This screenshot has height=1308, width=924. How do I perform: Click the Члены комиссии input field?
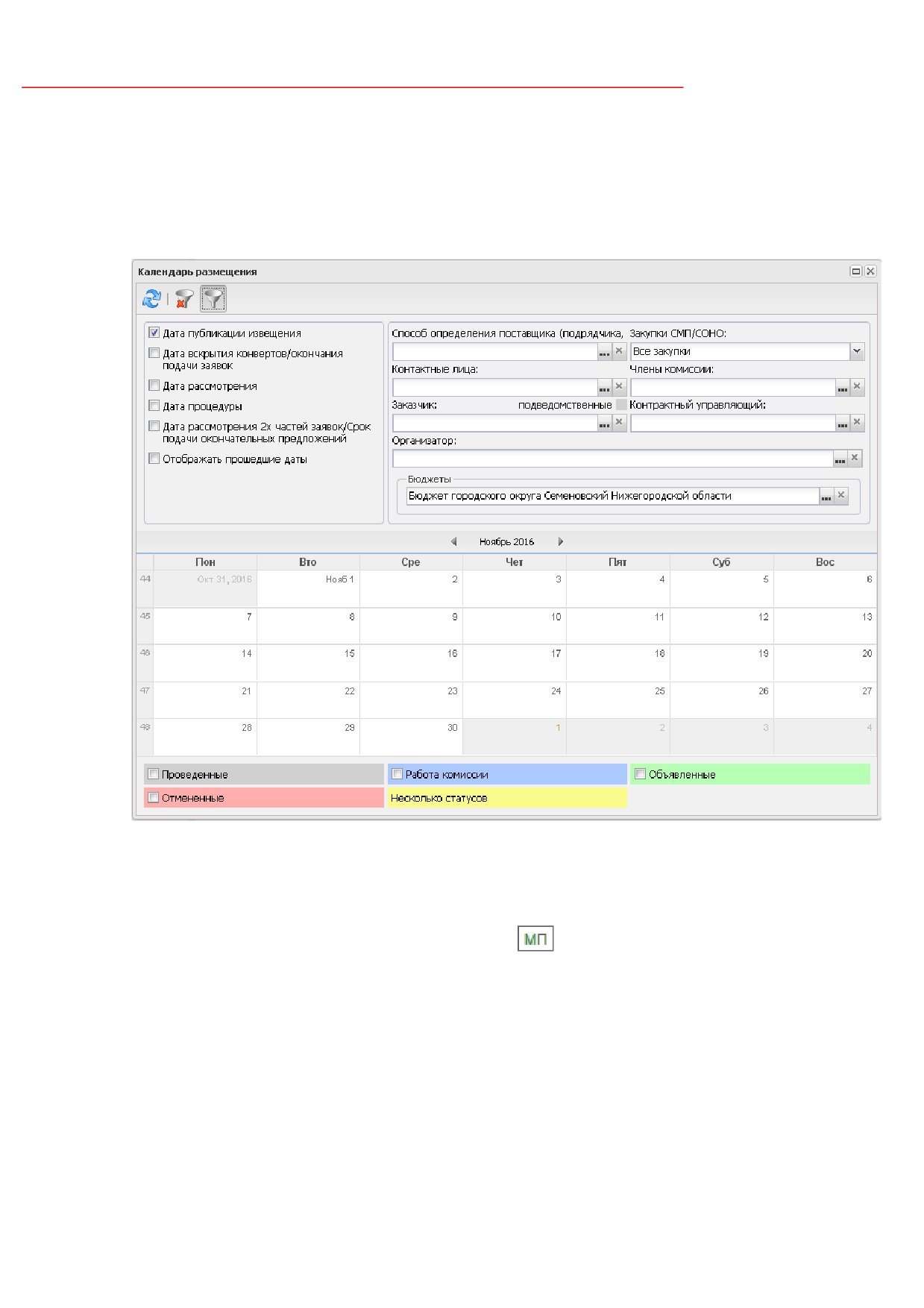pos(733,387)
